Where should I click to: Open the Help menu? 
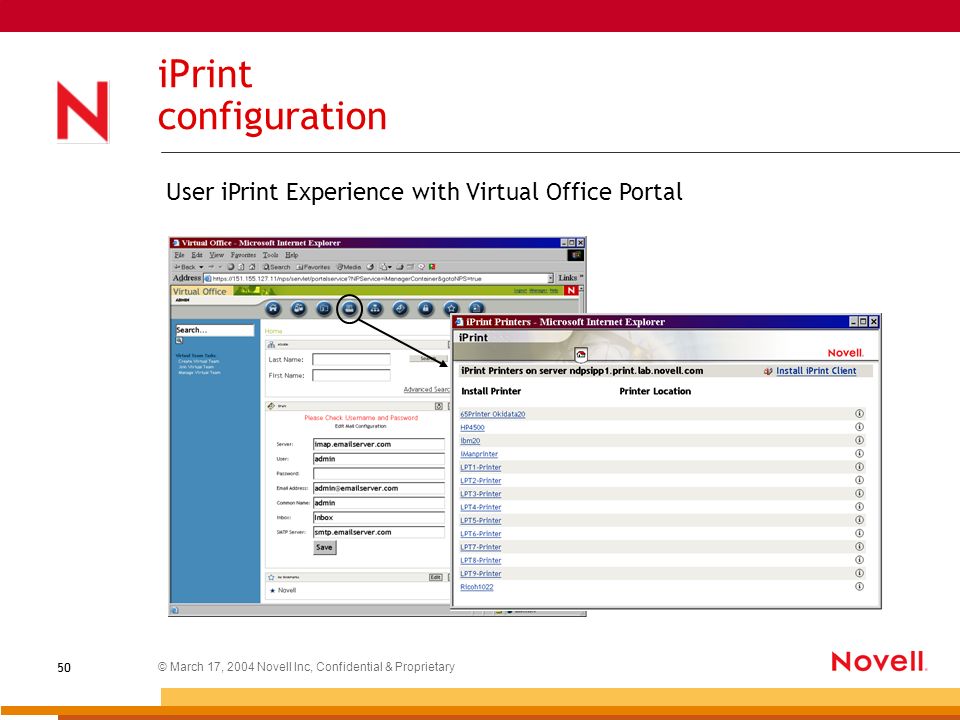pos(291,255)
